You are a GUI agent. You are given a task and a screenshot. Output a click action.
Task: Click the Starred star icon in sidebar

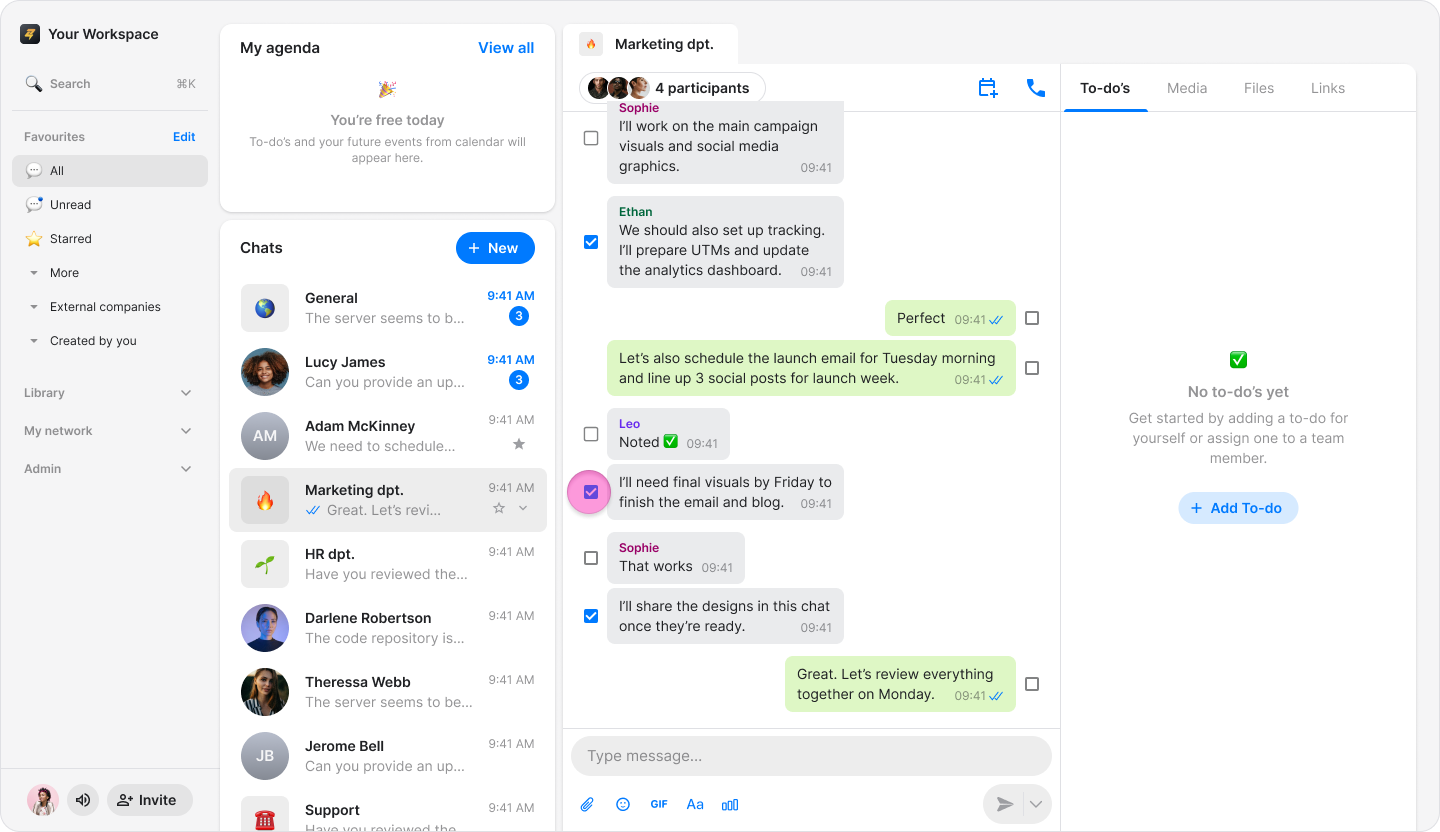coord(34,239)
